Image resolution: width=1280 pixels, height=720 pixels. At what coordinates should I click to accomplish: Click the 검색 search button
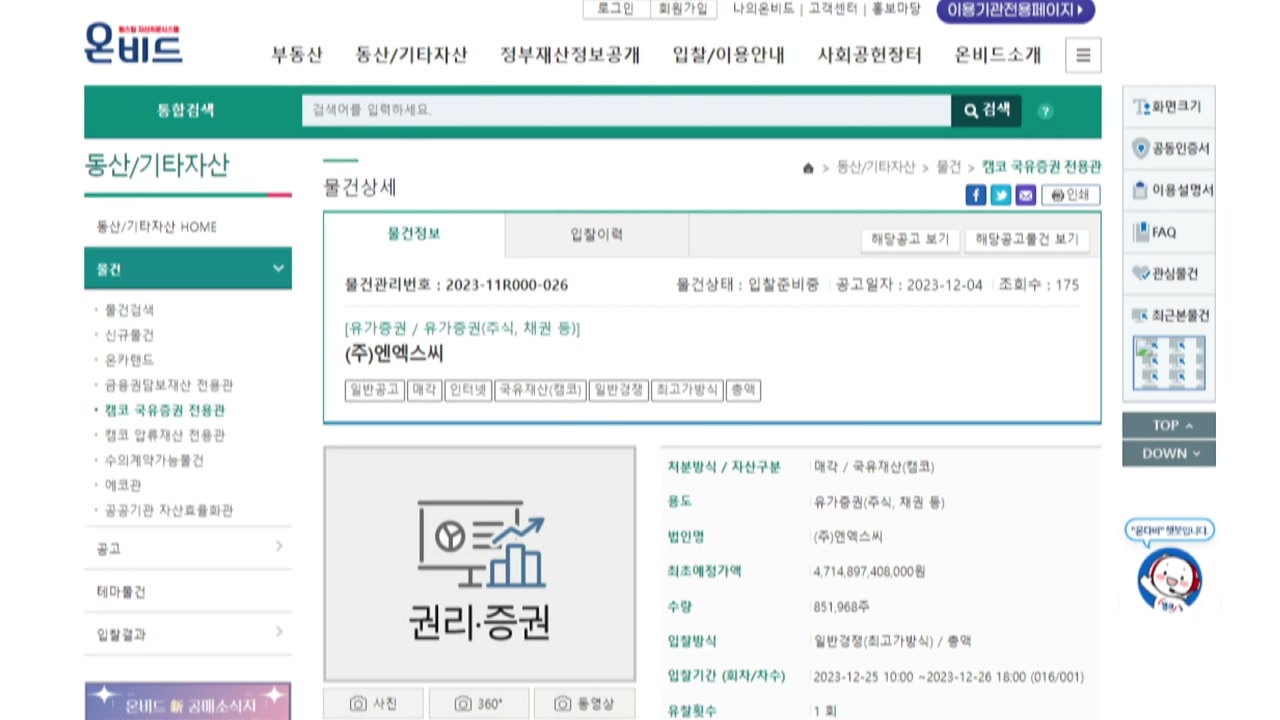[x=986, y=110]
